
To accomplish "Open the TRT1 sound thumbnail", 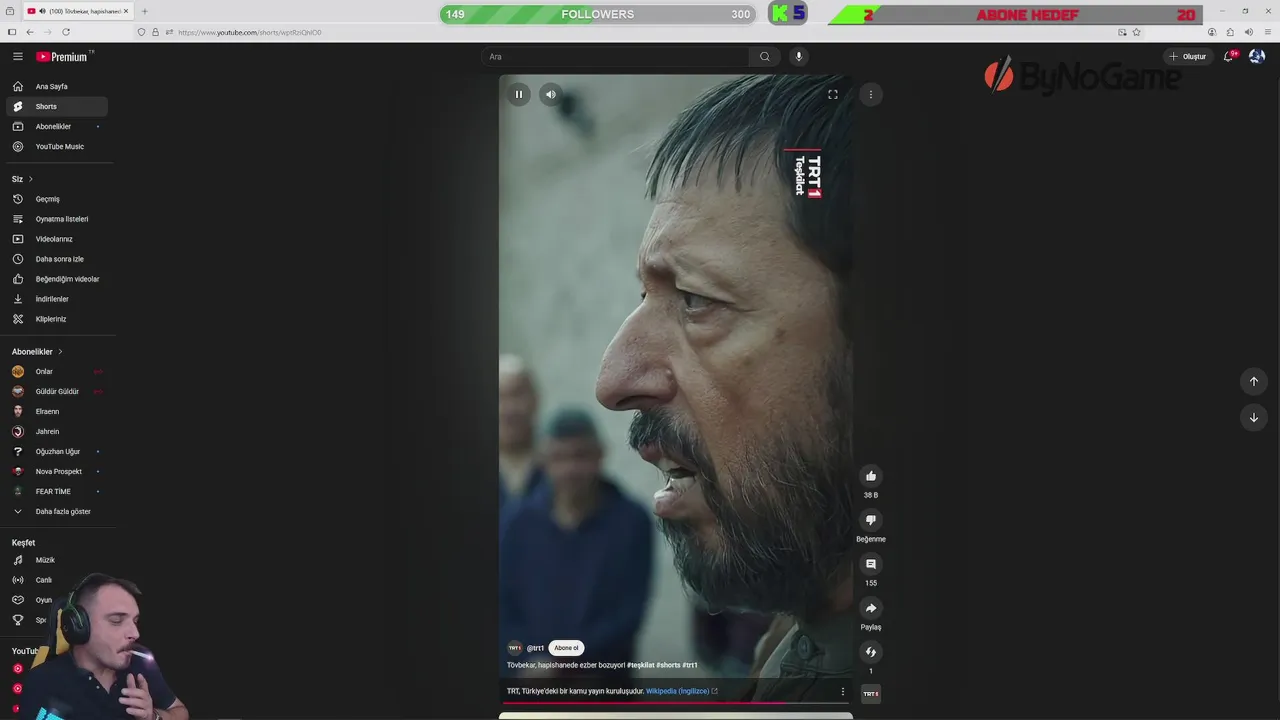I will click(x=871, y=693).
